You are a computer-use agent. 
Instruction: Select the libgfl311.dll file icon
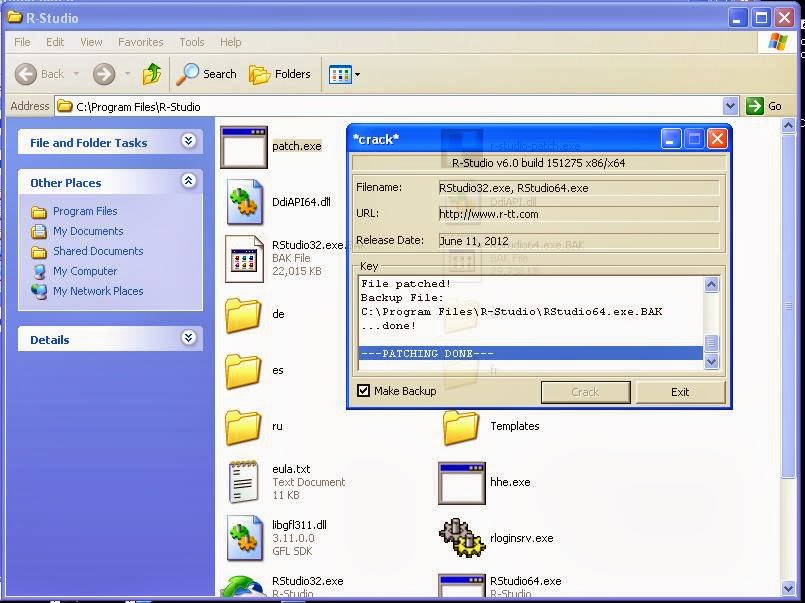click(x=244, y=538)
